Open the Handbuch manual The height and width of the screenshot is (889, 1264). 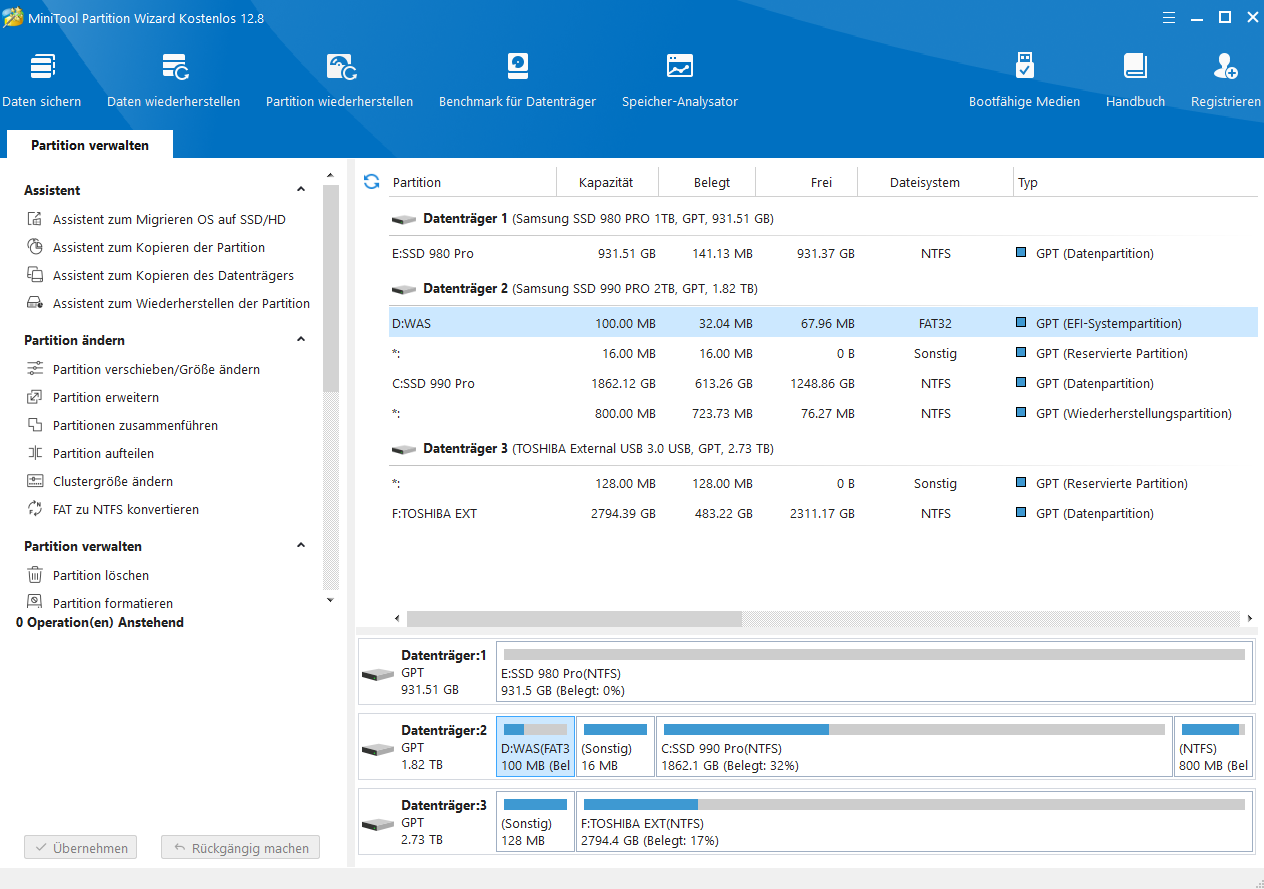(1135, 80)
